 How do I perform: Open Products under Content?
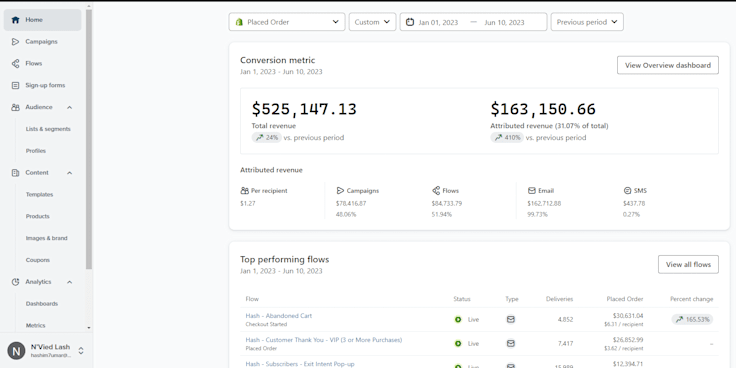click(38, 216)
